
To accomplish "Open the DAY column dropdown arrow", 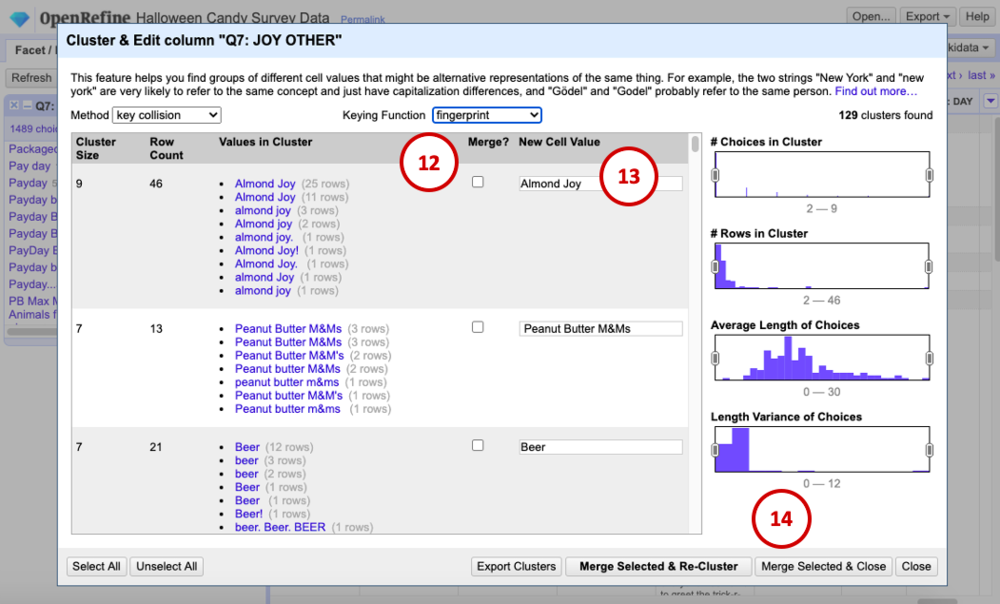I will pyautogui.click(x=990, y=101).
